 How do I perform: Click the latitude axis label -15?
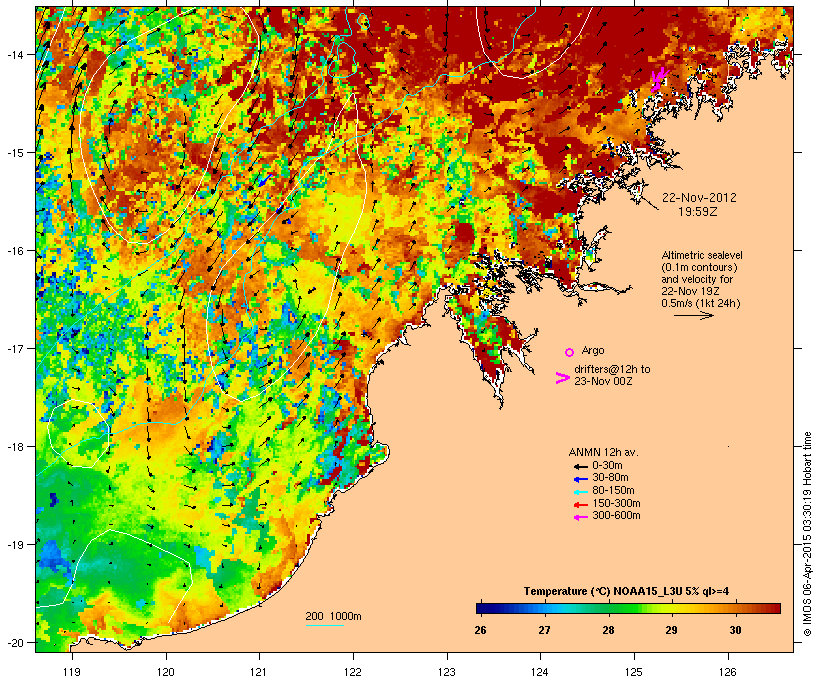pos(14,153)
